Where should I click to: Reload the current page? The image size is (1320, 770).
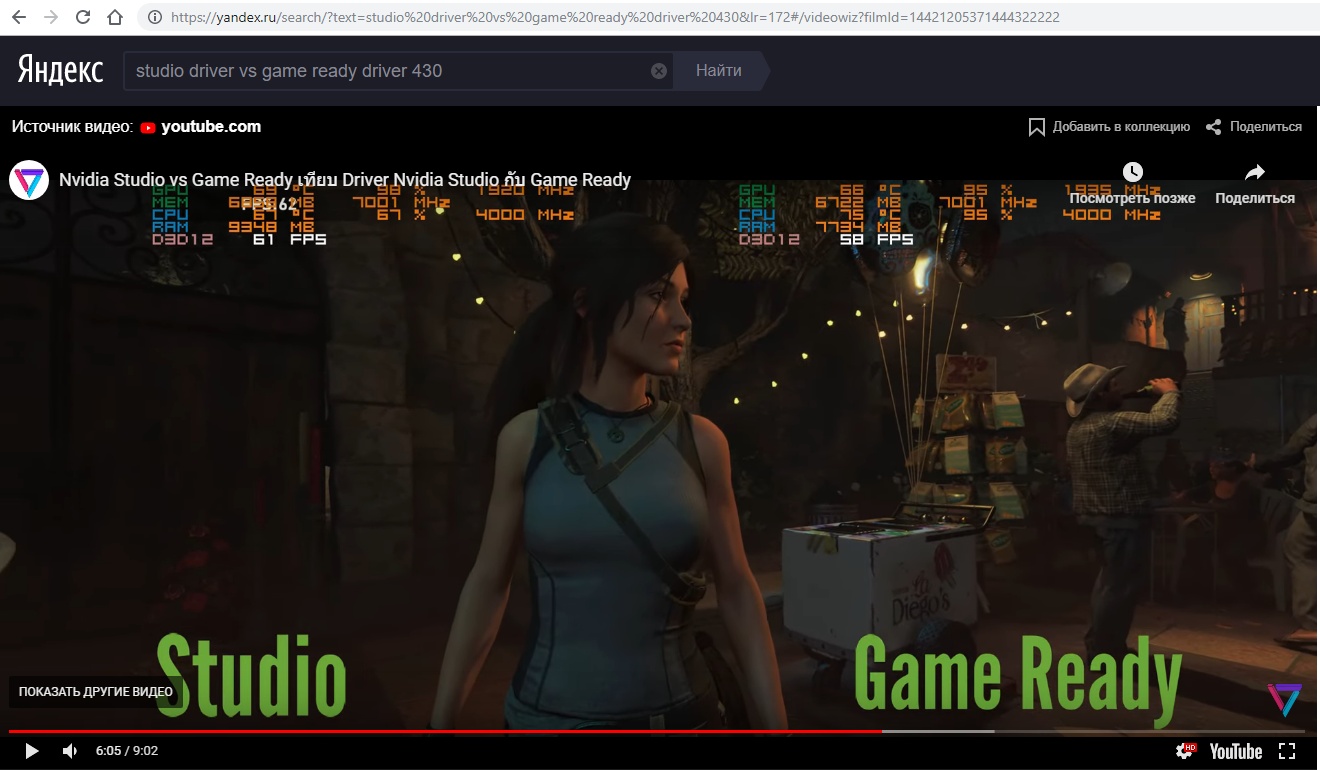(83, 17)
